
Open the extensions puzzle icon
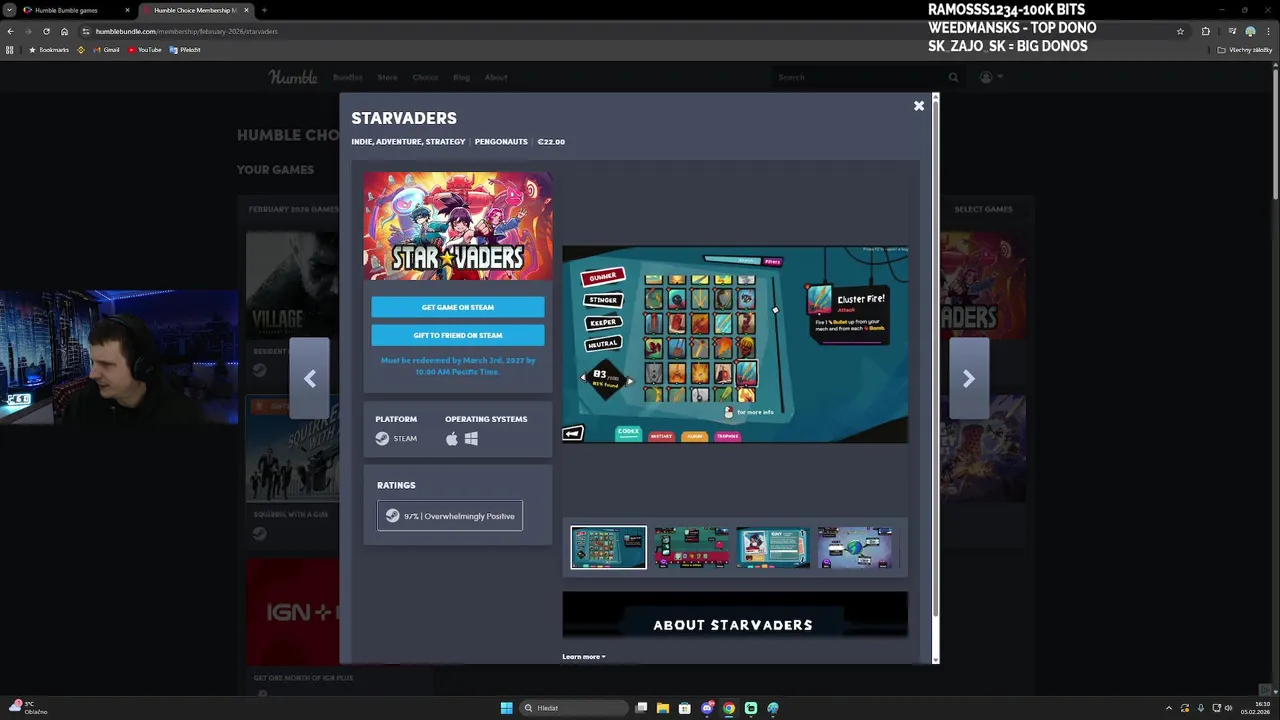pos(1205,31)
